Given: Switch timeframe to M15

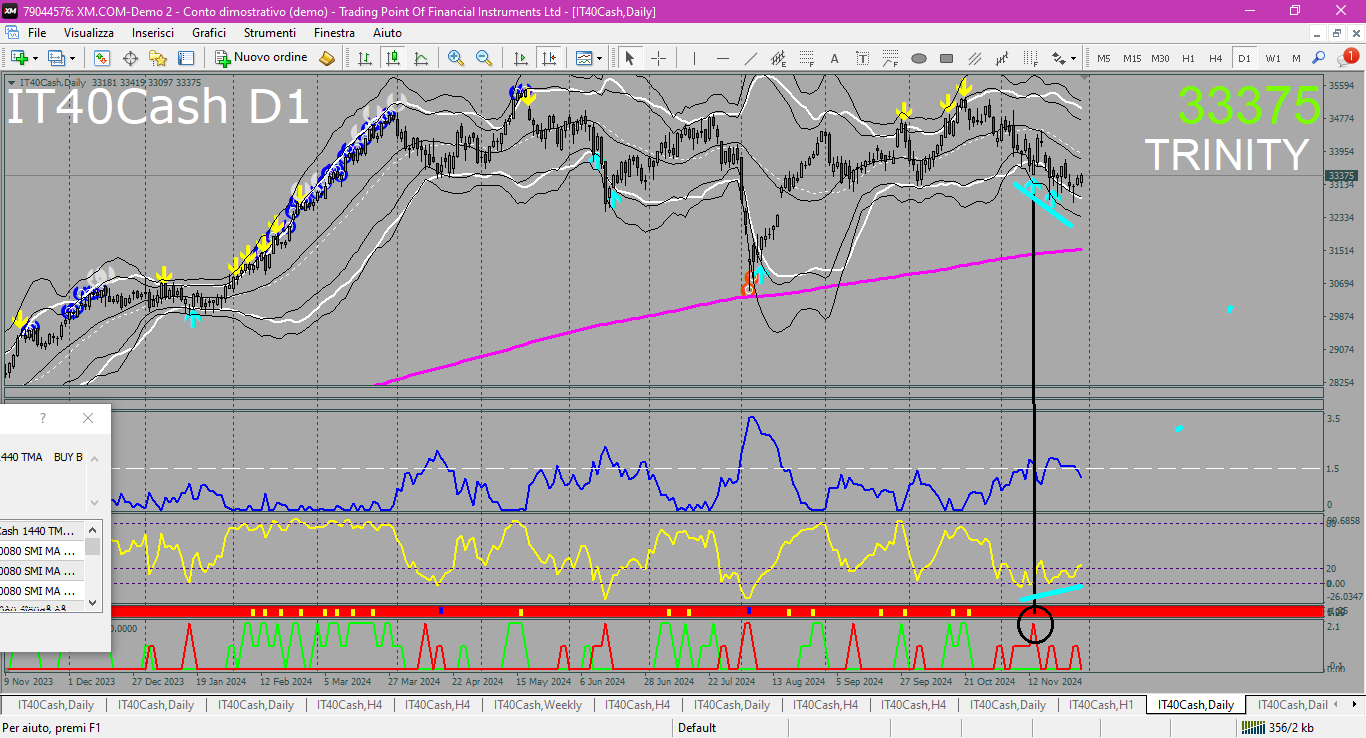Looking at the screenshot, I should [x=1132, y=58].
